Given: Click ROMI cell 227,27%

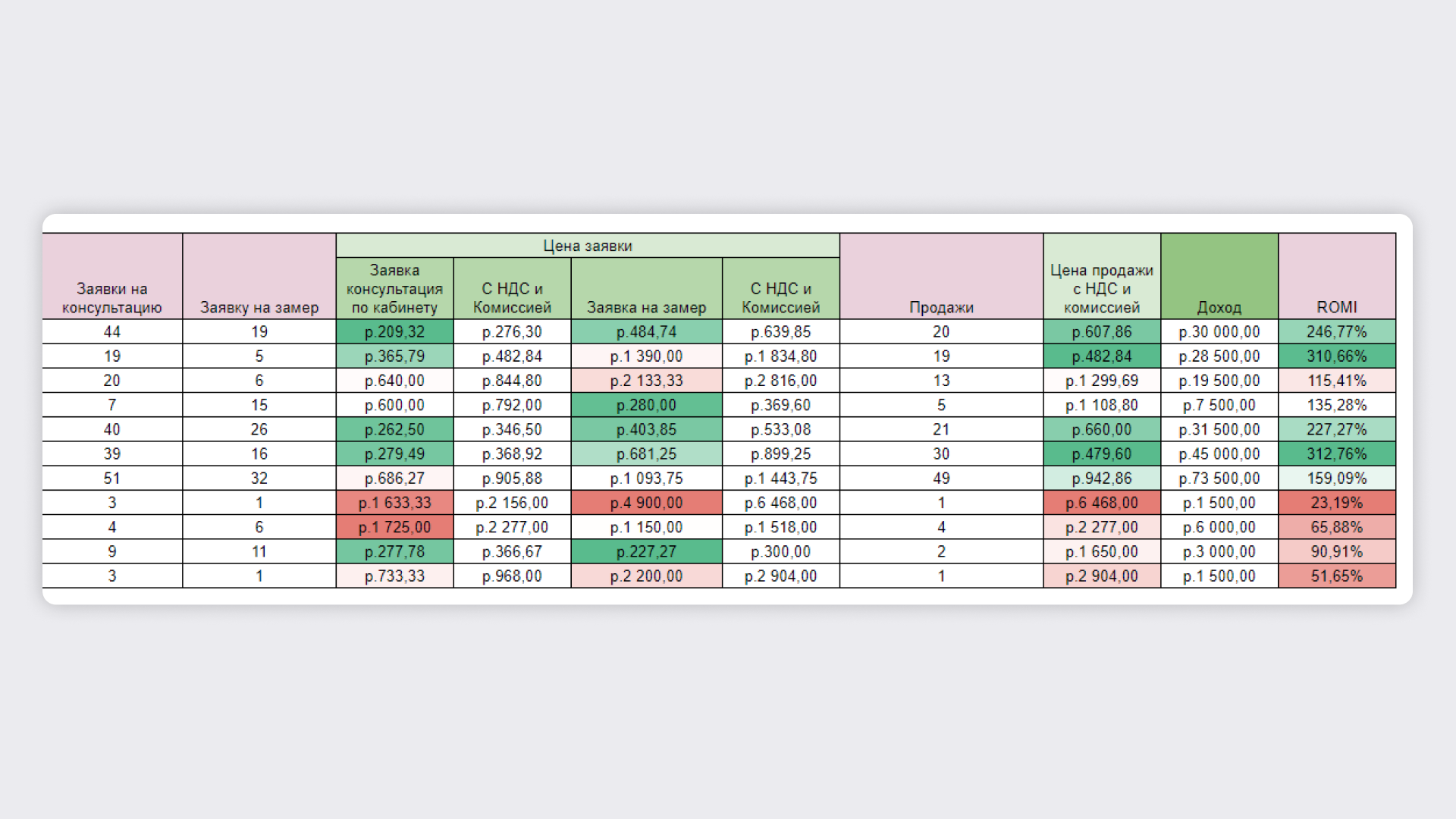Looking at the screenshot, I should point(1337,429).
